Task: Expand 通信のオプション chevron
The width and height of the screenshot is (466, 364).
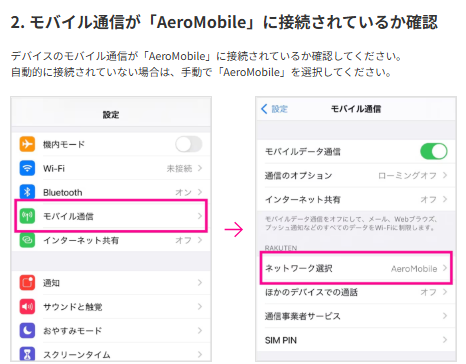Action: (445, 175)
